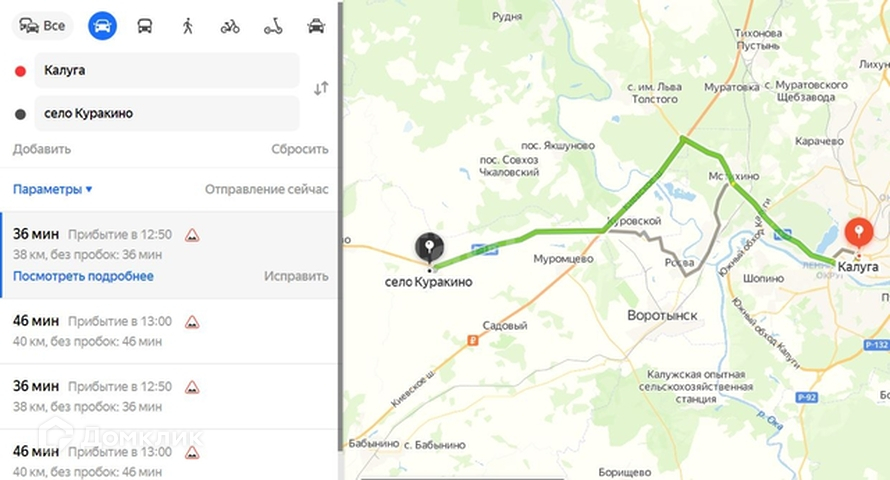890x480 pixels.
Task: Expand the Параметры dropdown
Action: [x=52, y=190]
